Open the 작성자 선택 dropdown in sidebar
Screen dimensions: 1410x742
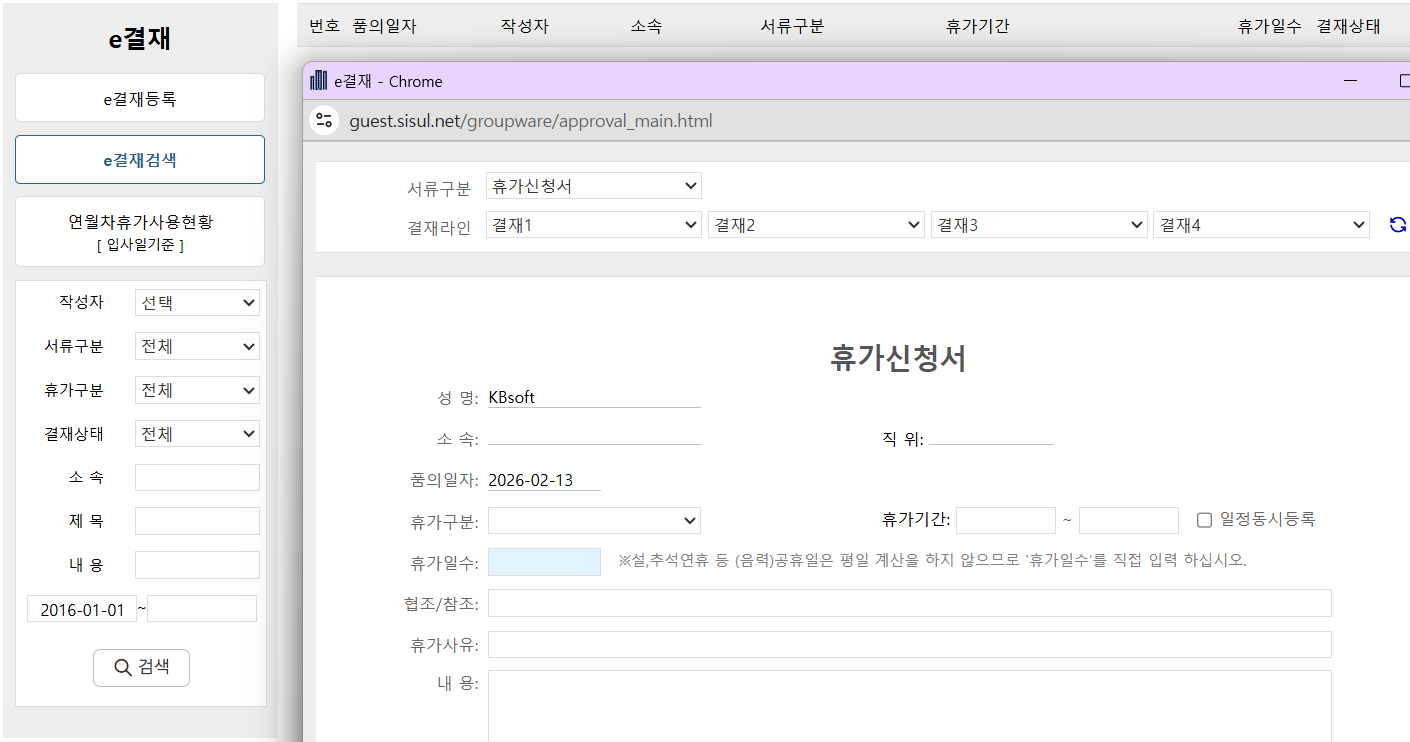point(197,303)
